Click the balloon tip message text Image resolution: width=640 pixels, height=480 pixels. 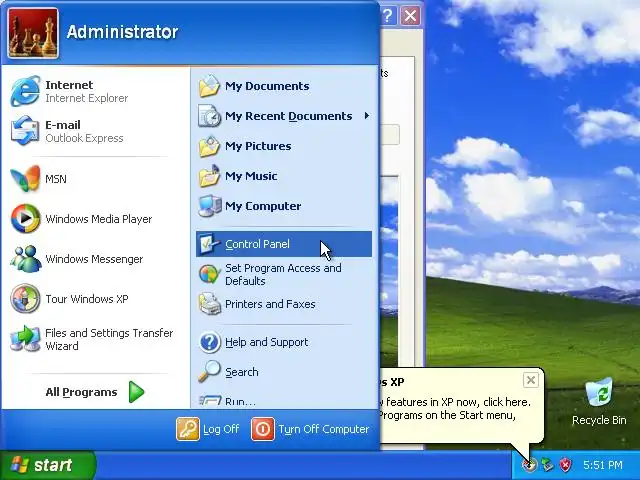[x=455, y=409]
